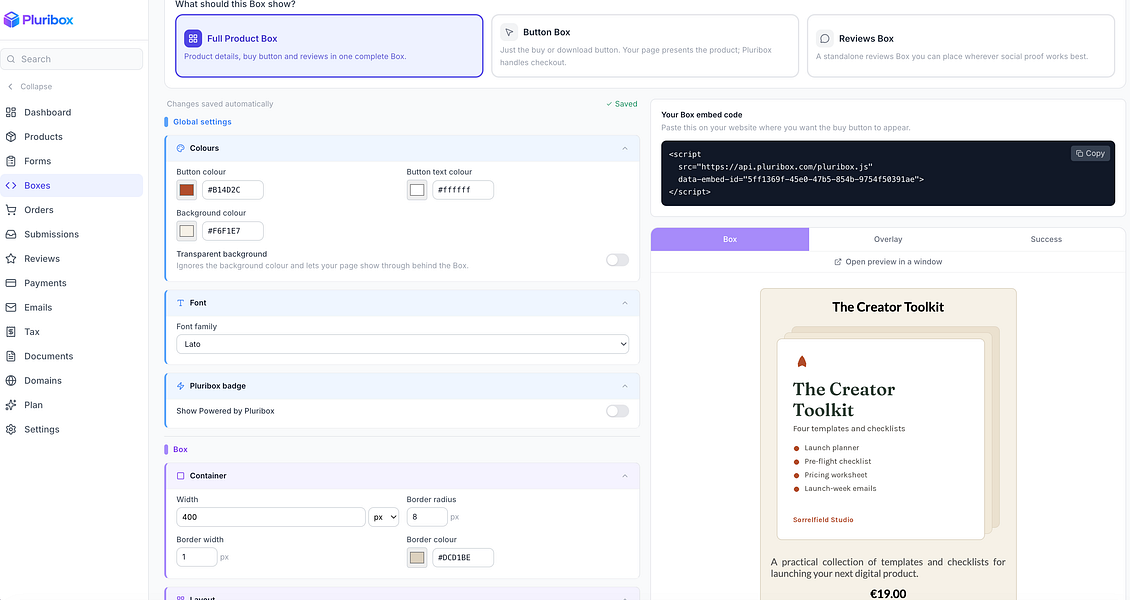The width and height of the screenshot is (1130, 600).
Task: Collapse the Colours section chevron
Action: pos(625,148)
